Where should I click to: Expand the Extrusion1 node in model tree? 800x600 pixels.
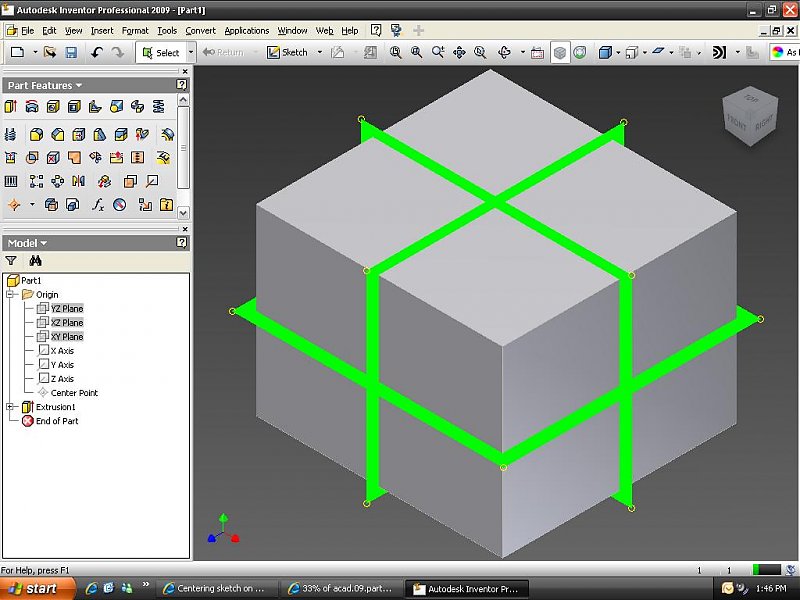click(10, 407)
